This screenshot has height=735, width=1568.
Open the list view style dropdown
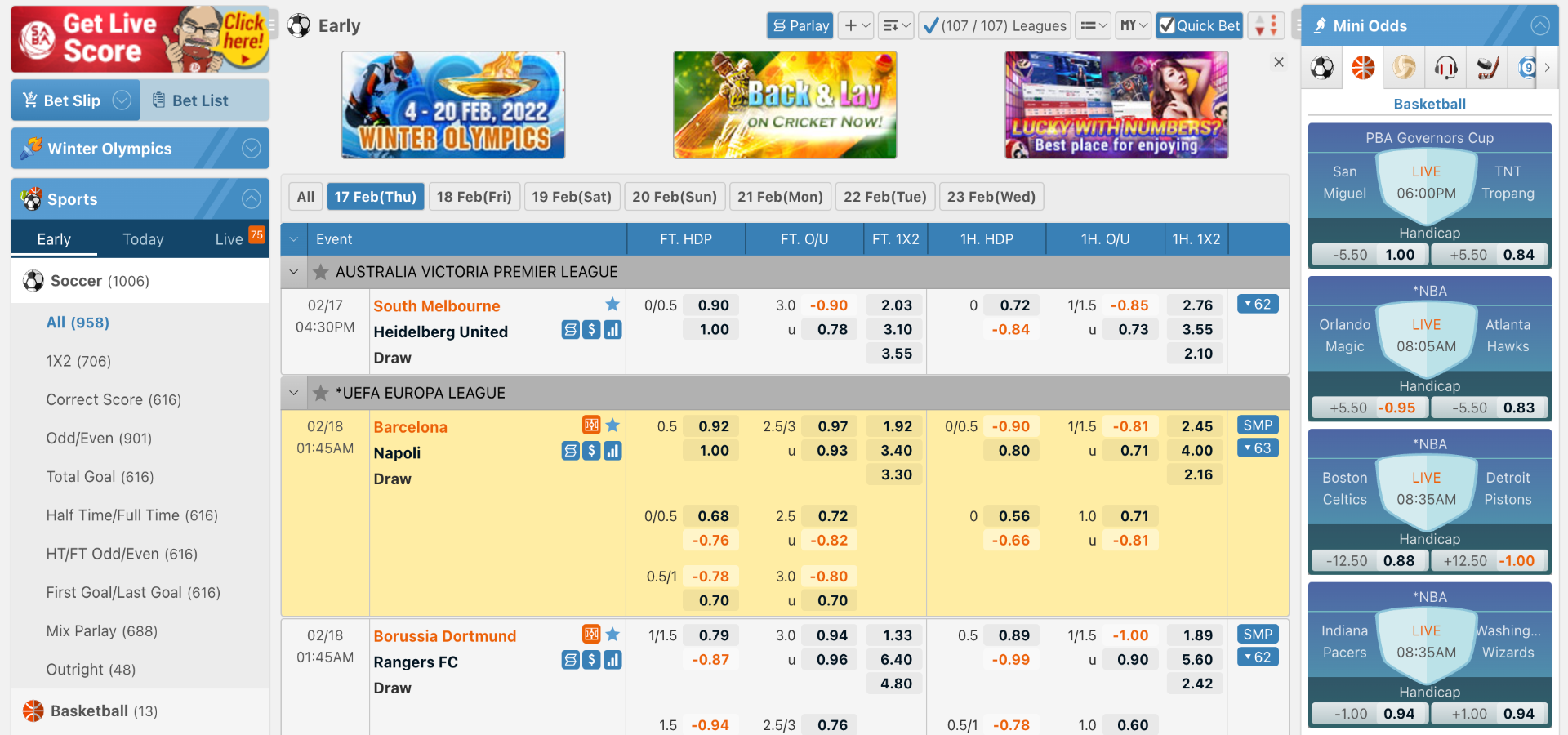coord(1093,26)
